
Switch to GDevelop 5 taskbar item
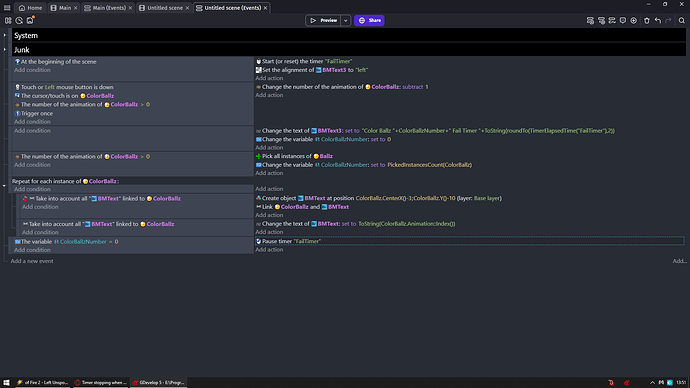click(x=158, y=383)
